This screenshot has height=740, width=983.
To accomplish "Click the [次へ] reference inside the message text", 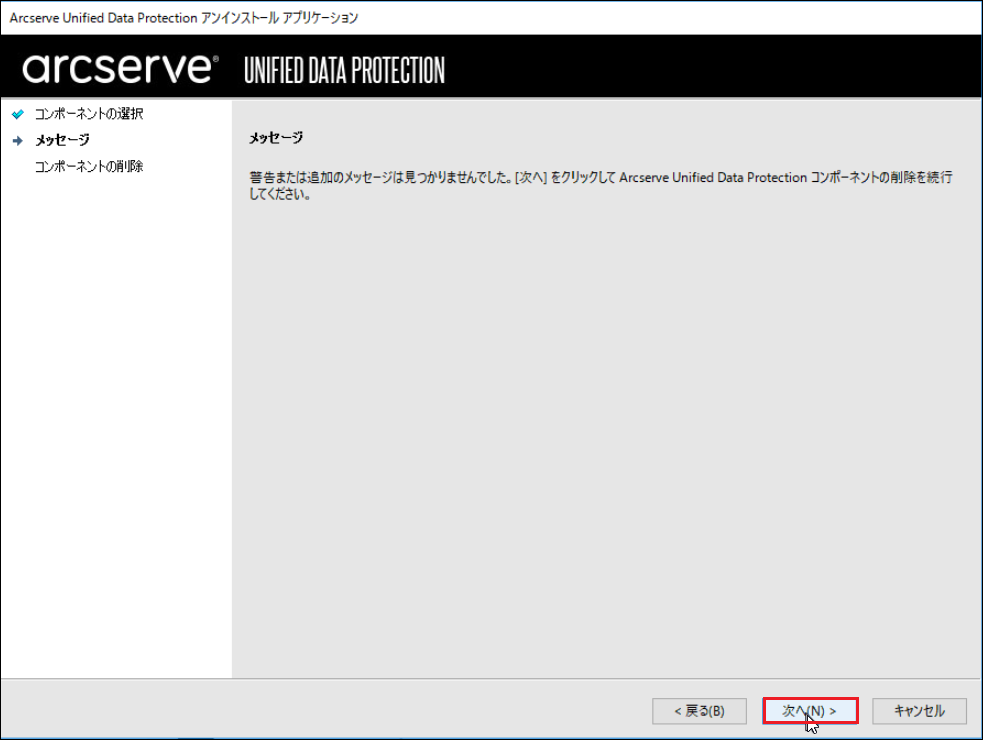I will 531,177.
